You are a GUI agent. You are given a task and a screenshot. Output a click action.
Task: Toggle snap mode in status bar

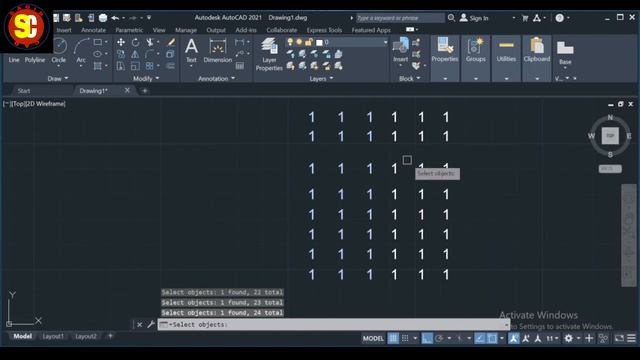point(405,338)
